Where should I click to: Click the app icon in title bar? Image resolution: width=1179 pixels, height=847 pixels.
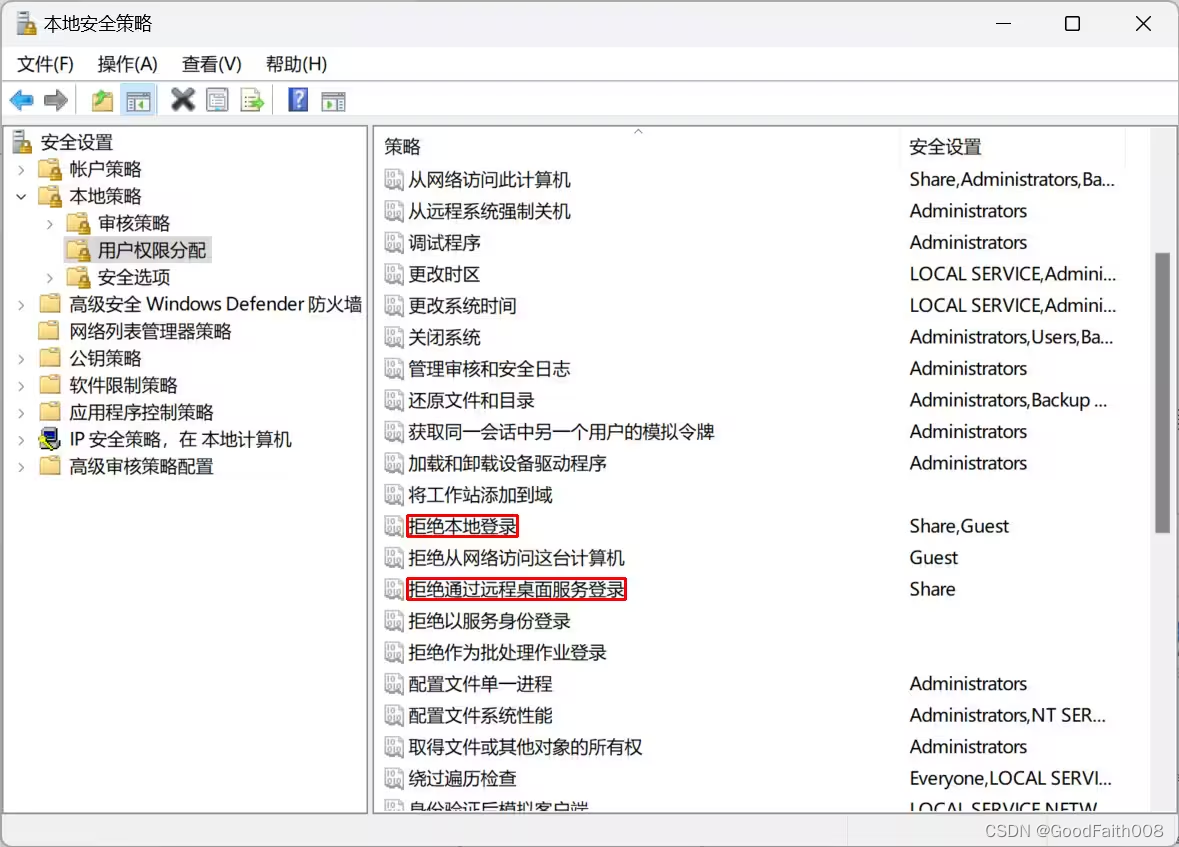coord(26,24)
